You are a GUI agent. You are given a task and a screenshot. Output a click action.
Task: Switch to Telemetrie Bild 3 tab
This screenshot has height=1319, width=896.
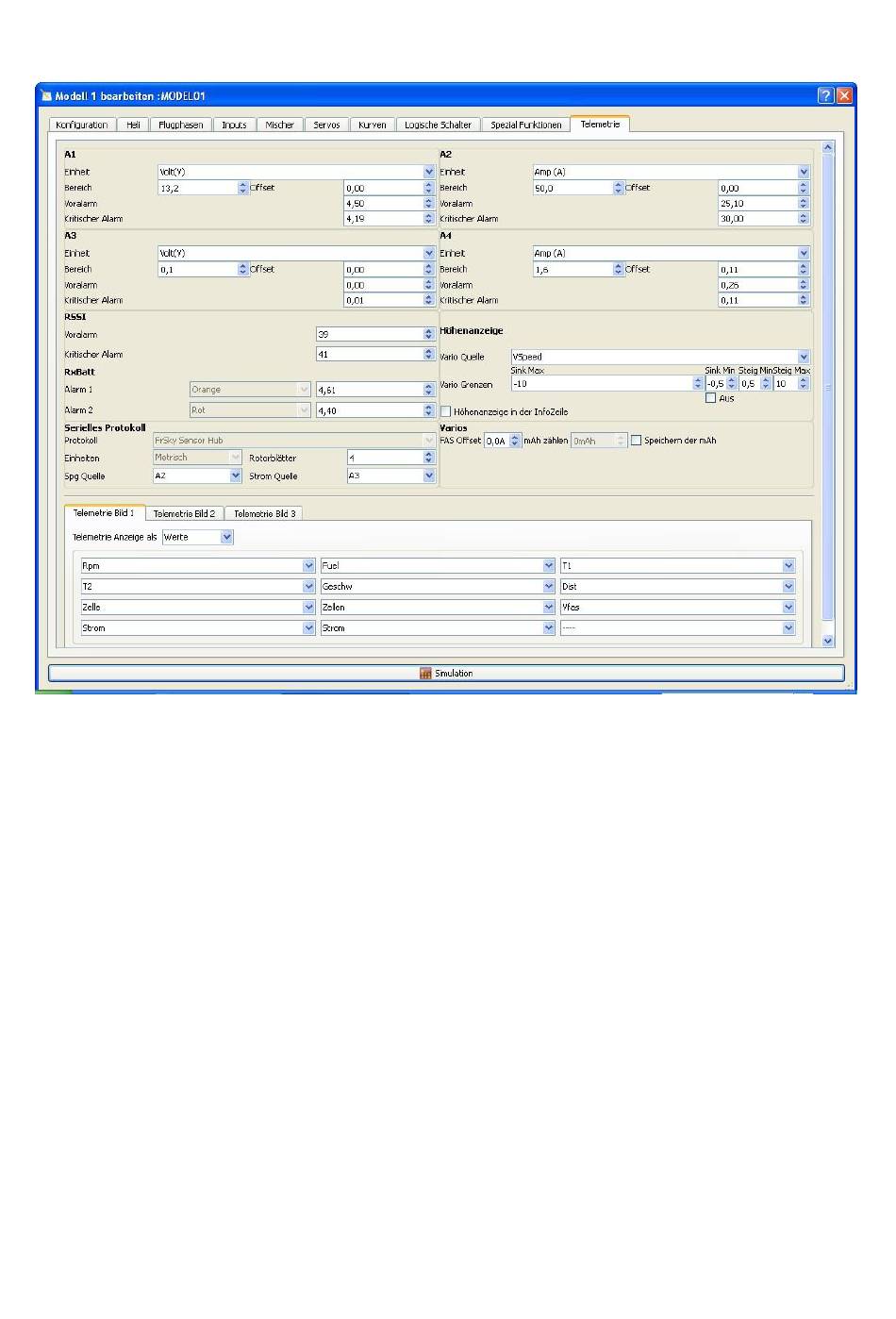264,513
